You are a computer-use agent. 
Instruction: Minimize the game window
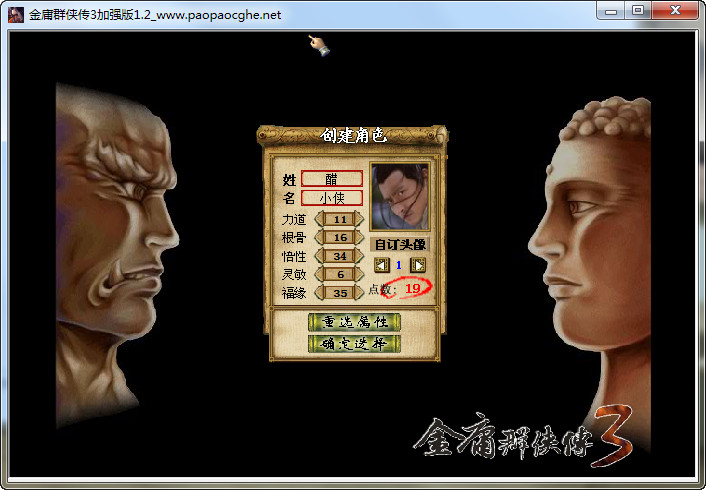(611, 11)
